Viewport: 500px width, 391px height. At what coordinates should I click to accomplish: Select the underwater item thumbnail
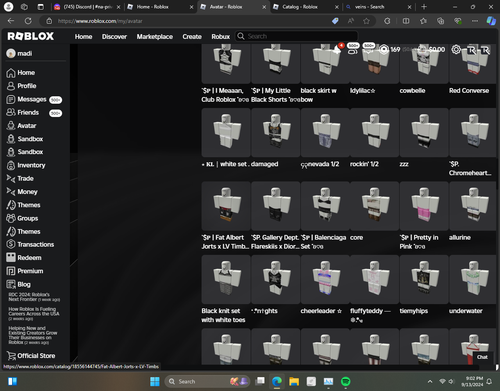pyautogui.click(x=473, y=279)
